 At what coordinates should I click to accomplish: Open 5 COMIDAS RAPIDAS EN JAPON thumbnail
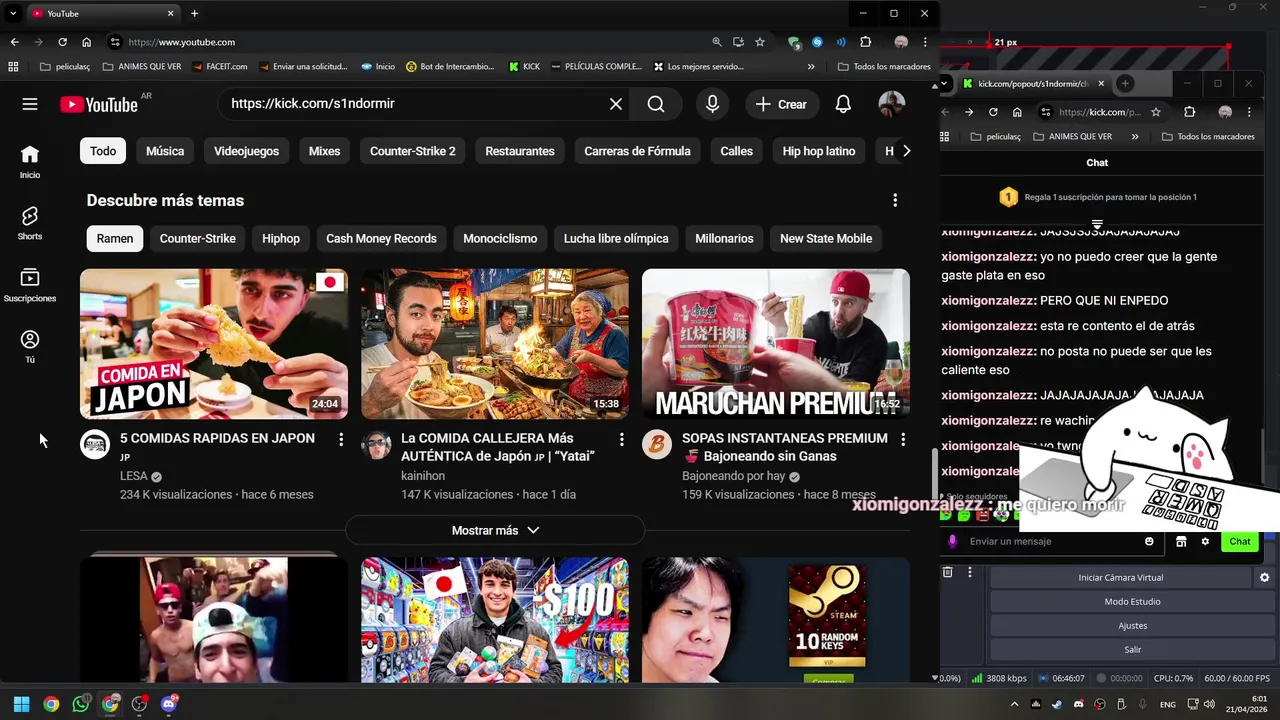[x=214, y=344]
